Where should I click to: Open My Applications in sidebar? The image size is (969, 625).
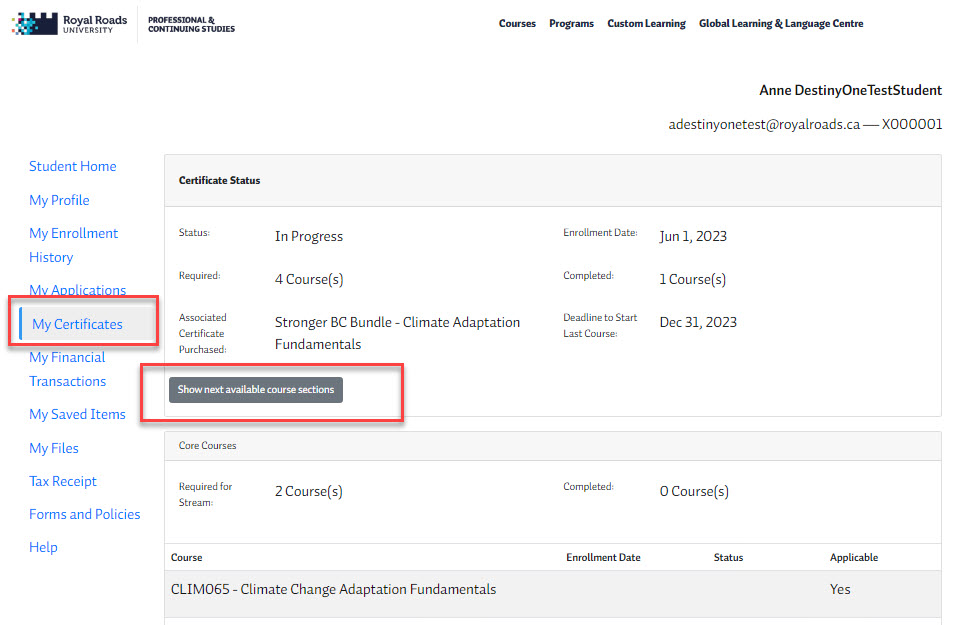click(77, 289)
